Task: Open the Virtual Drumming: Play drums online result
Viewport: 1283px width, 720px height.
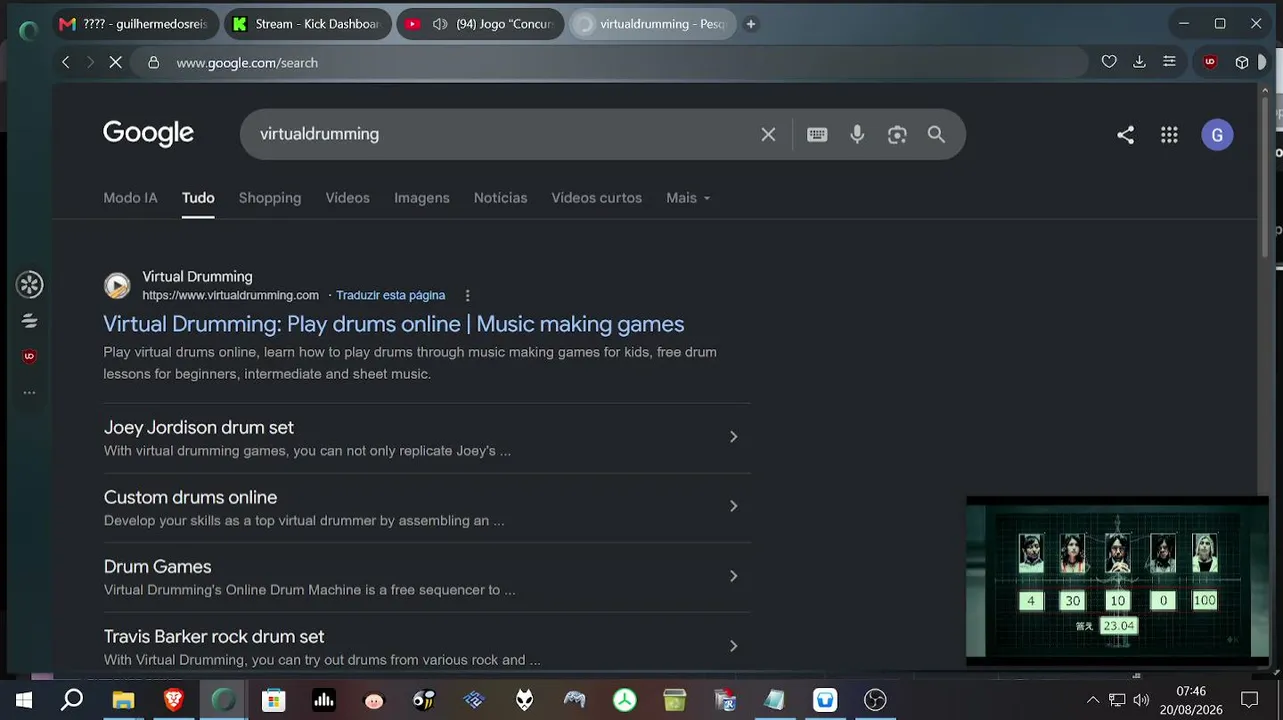Action: coord(394,324)
